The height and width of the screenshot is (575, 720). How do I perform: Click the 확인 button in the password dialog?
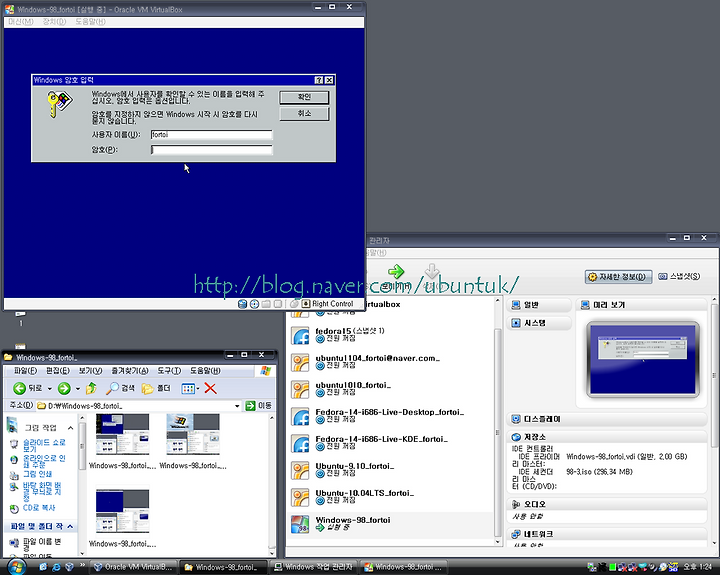tap(304, 97)
